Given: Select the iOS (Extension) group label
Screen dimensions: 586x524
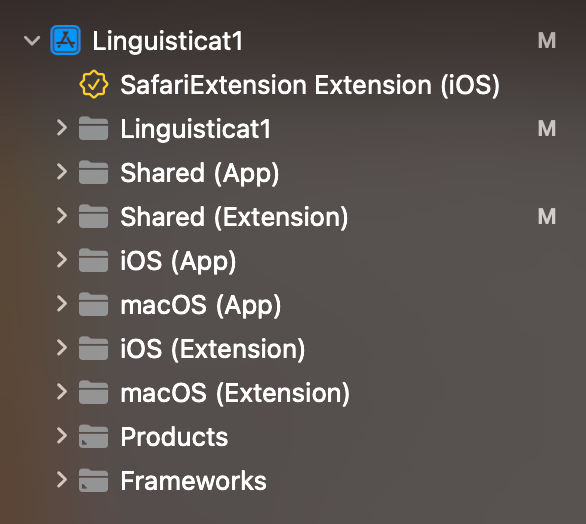Looking at the screenshot, I should 212,349.
